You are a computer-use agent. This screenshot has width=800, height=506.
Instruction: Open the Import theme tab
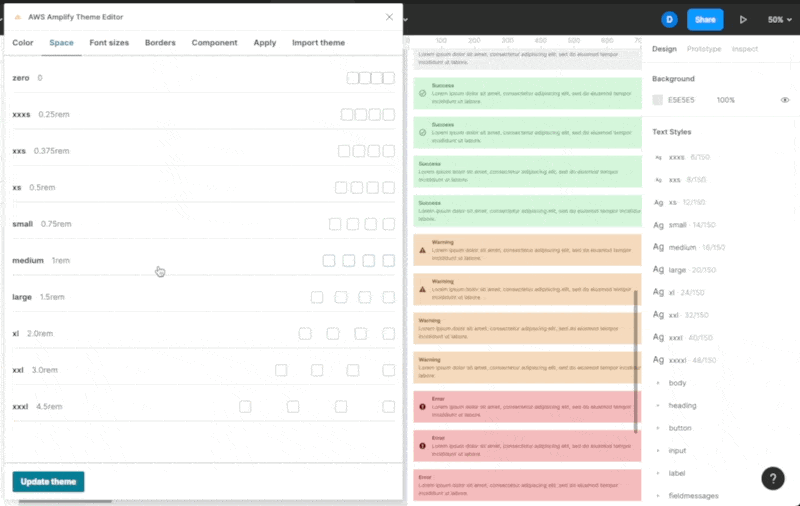pyautogui.click(x=318, y=43)
